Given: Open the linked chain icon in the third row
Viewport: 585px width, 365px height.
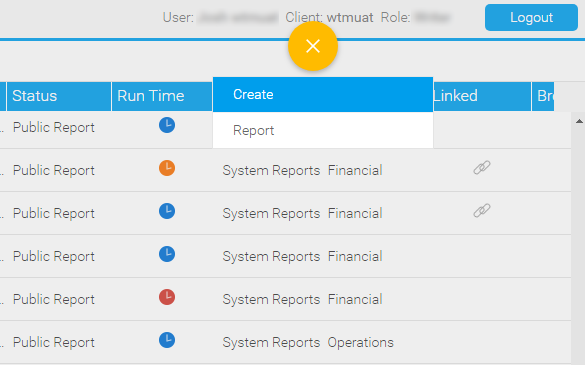Looking at the screenshot, I should coord(482,210).
